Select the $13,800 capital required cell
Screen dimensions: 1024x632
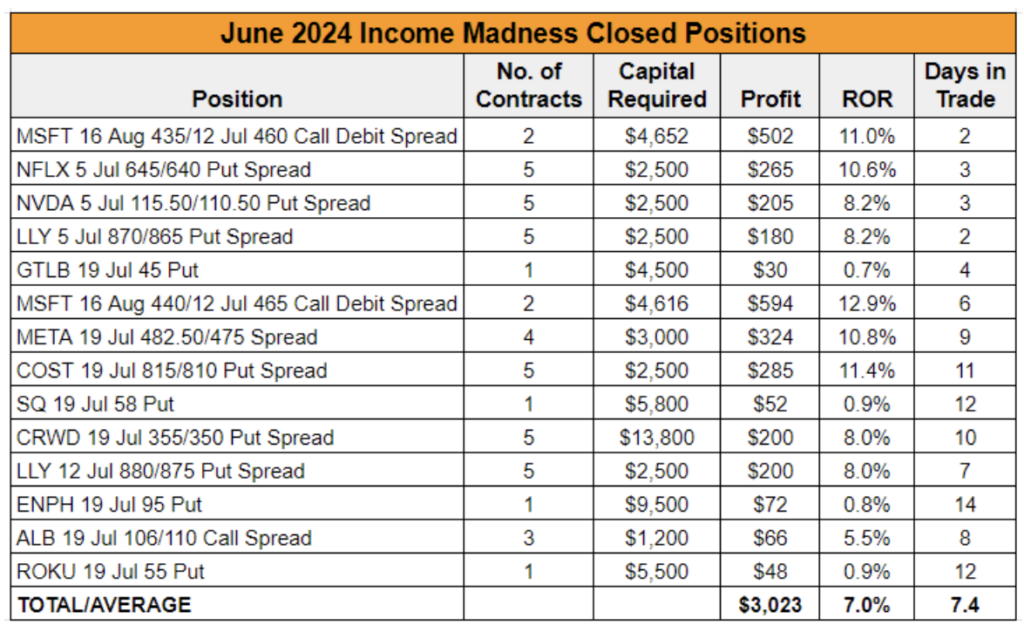coord(656,437)
